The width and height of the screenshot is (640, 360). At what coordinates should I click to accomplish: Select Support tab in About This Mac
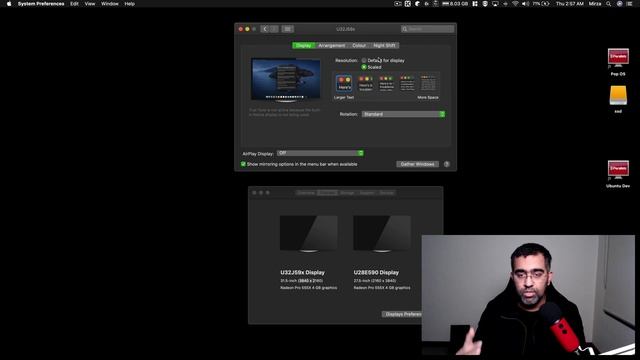(x=367, y=193)
